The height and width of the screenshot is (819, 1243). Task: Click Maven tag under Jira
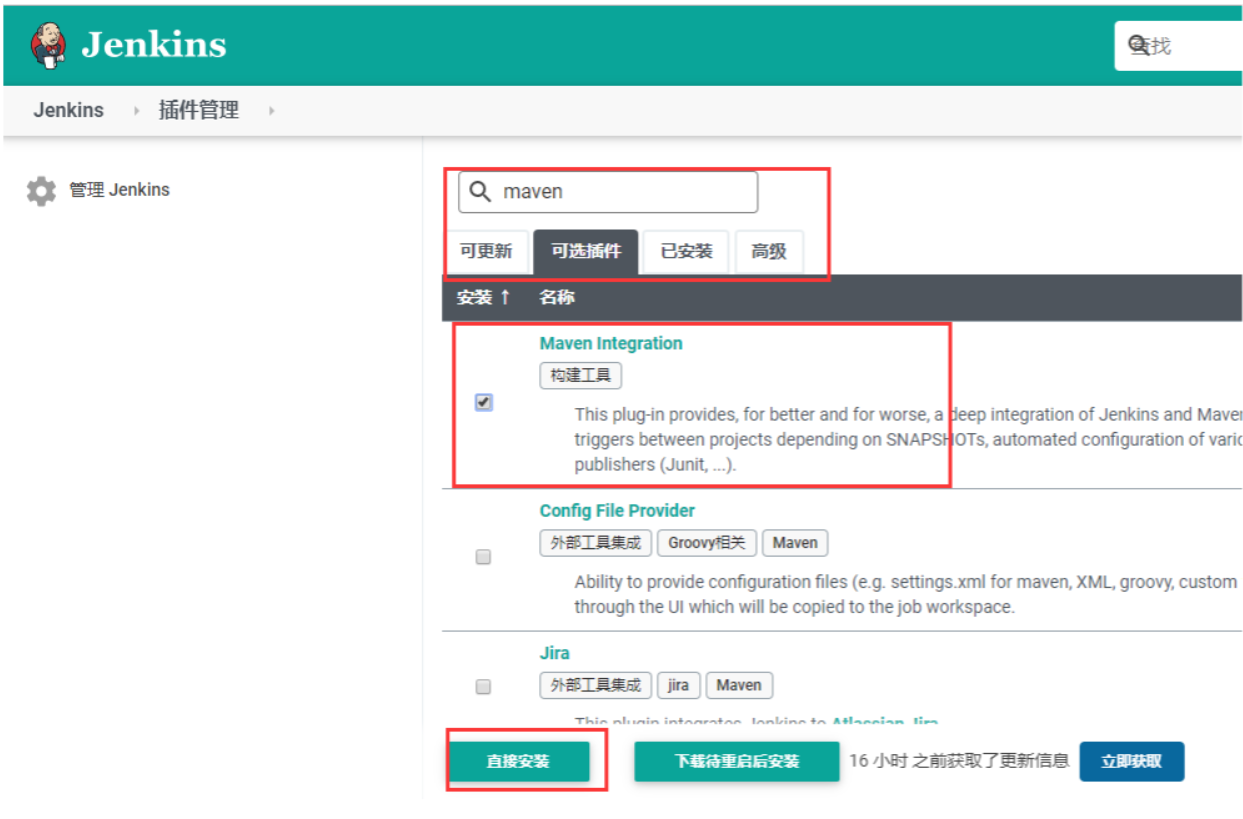(x=739, y=685)
